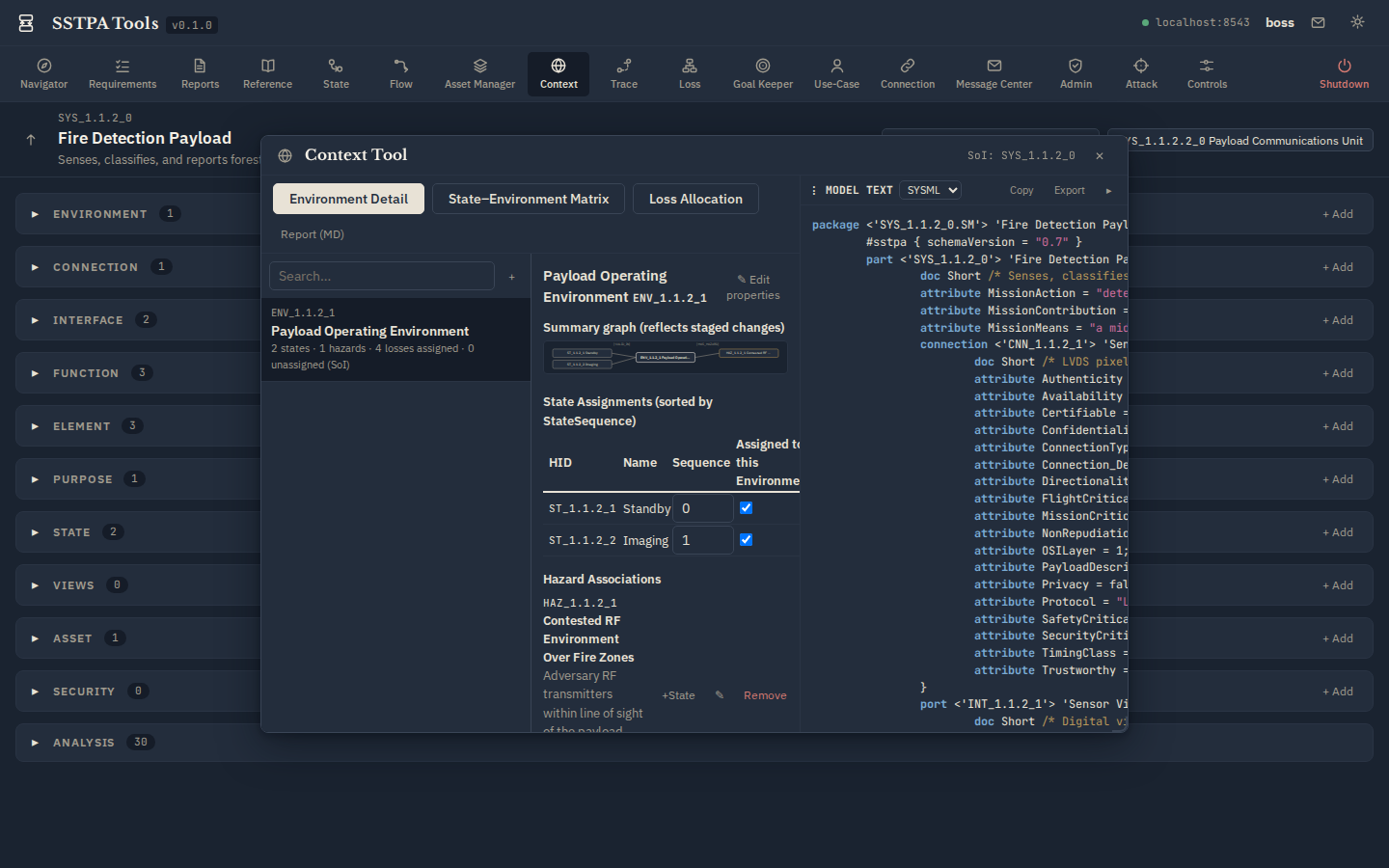Click the Shutdown power icon
Image resolution: width=1389 pixels, height=868 pixels.
(1344, 66)
